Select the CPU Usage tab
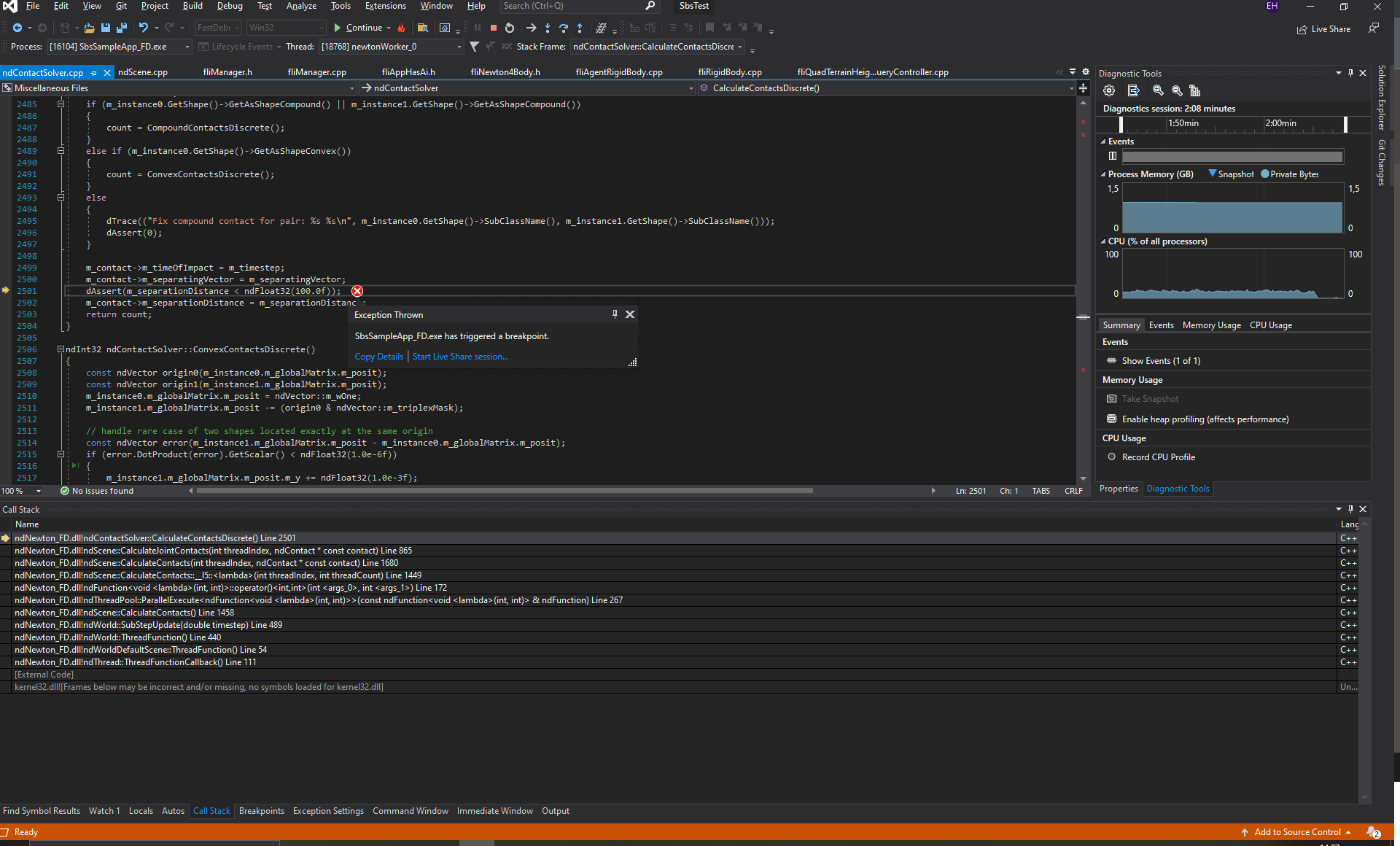 coord(1271,325)
